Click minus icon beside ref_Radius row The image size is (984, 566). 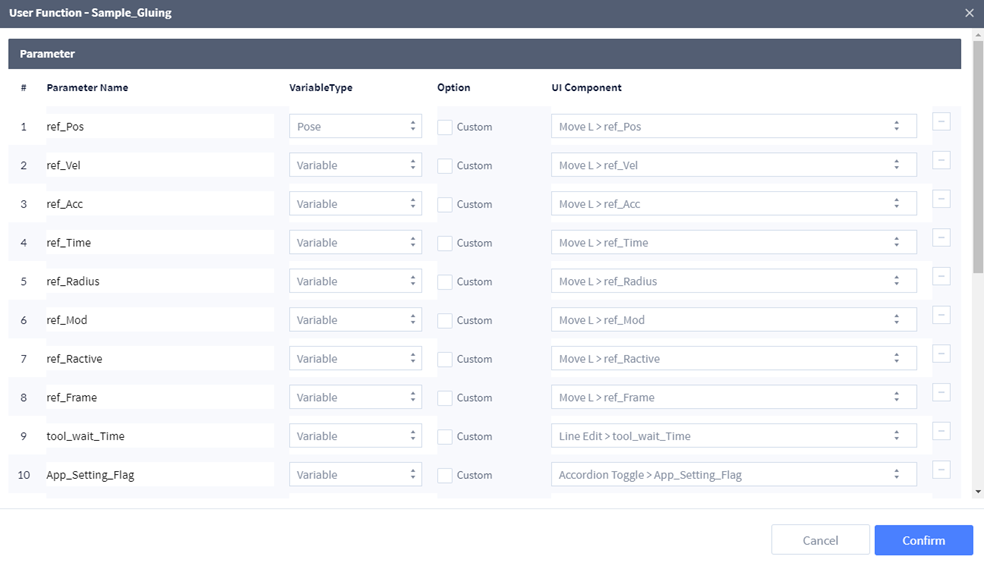[x=941, y=277]
